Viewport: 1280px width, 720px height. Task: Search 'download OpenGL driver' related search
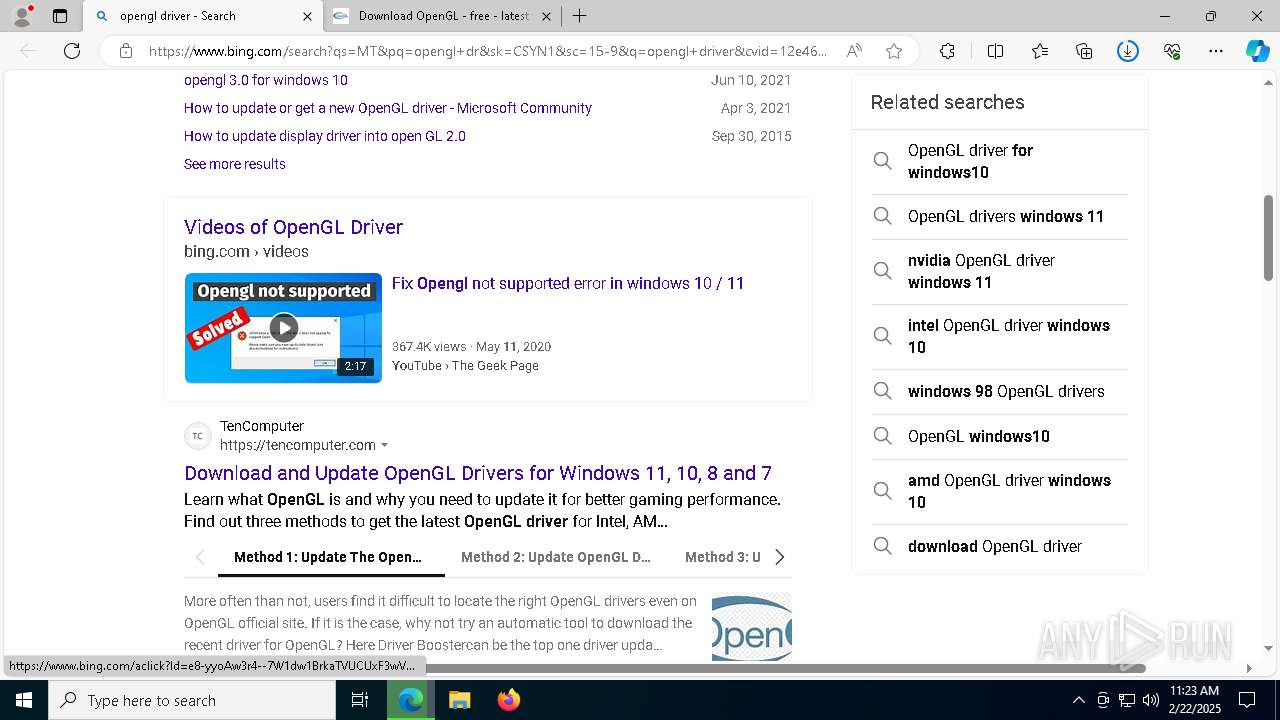point(1000,546)
